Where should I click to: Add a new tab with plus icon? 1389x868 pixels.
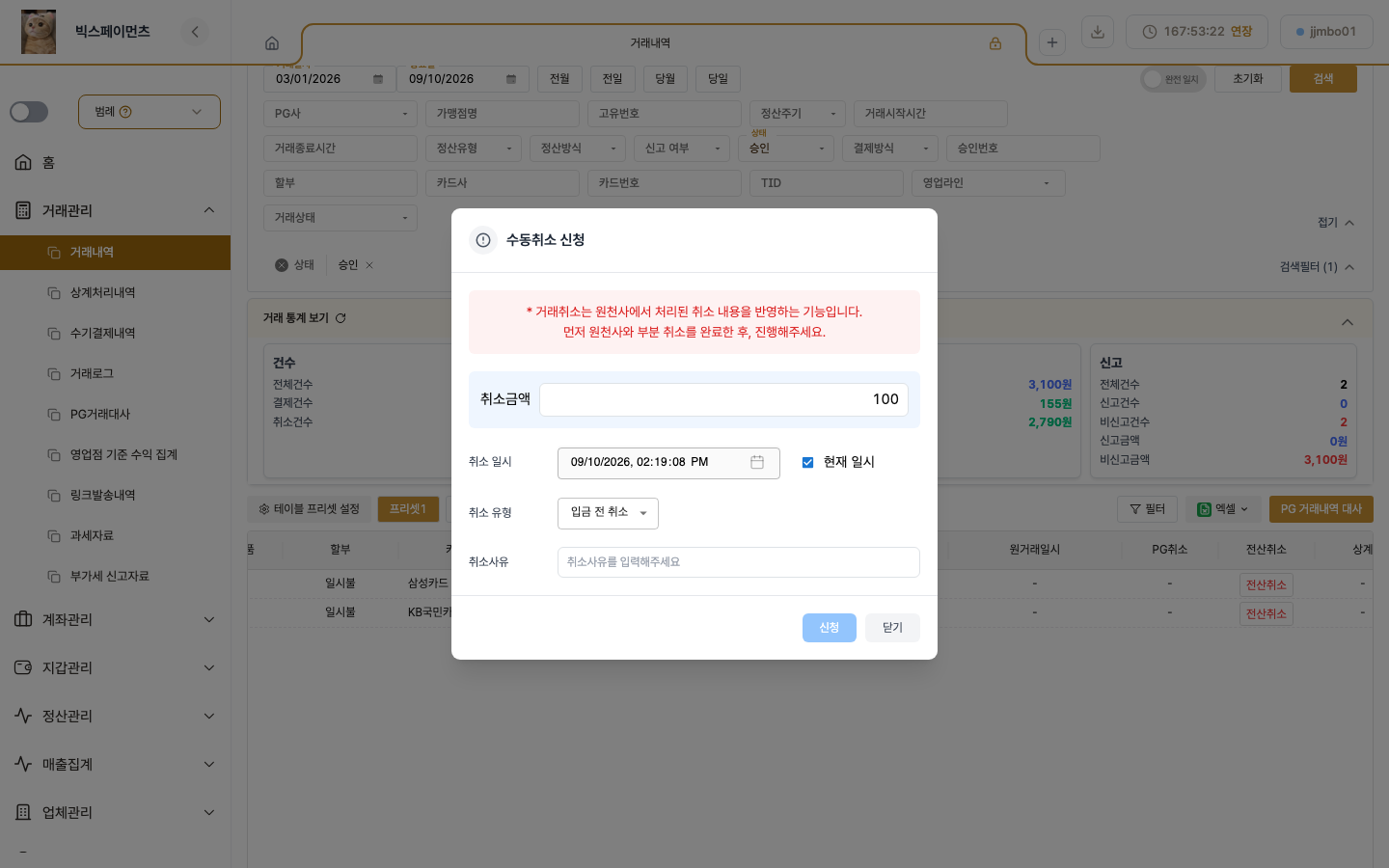point(1052,42)
